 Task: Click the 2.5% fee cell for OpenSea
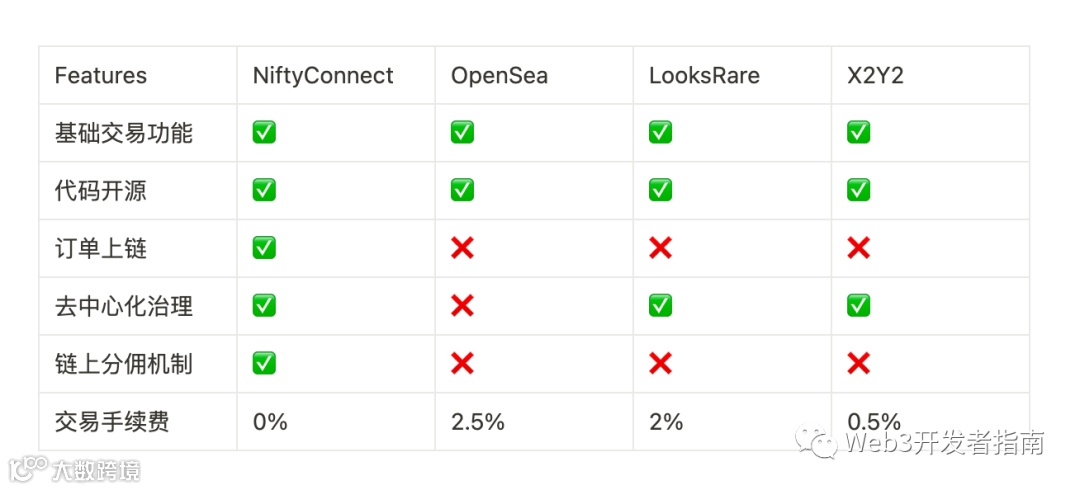pyautogui.click(x=477, y=421)
